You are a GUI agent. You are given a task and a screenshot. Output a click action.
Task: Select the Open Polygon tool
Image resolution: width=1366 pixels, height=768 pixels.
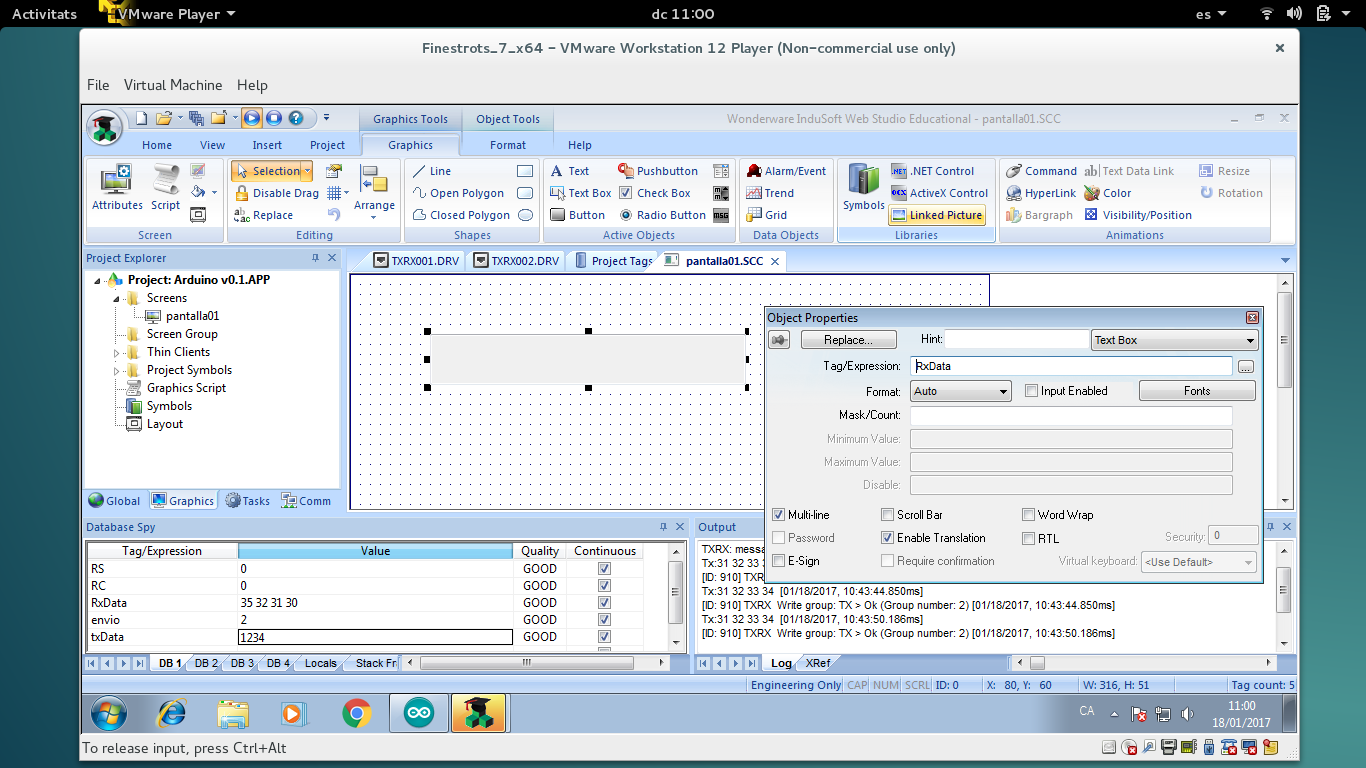(457, 193)
